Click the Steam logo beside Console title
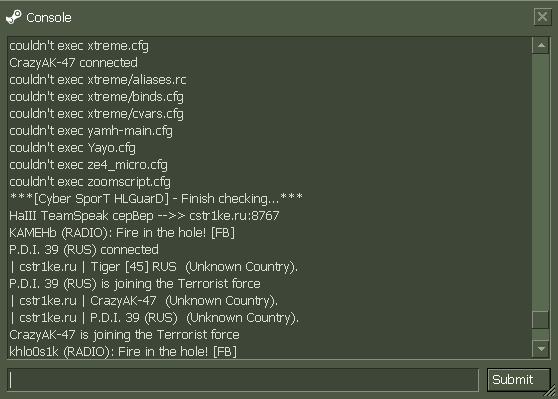 (14, 17)
